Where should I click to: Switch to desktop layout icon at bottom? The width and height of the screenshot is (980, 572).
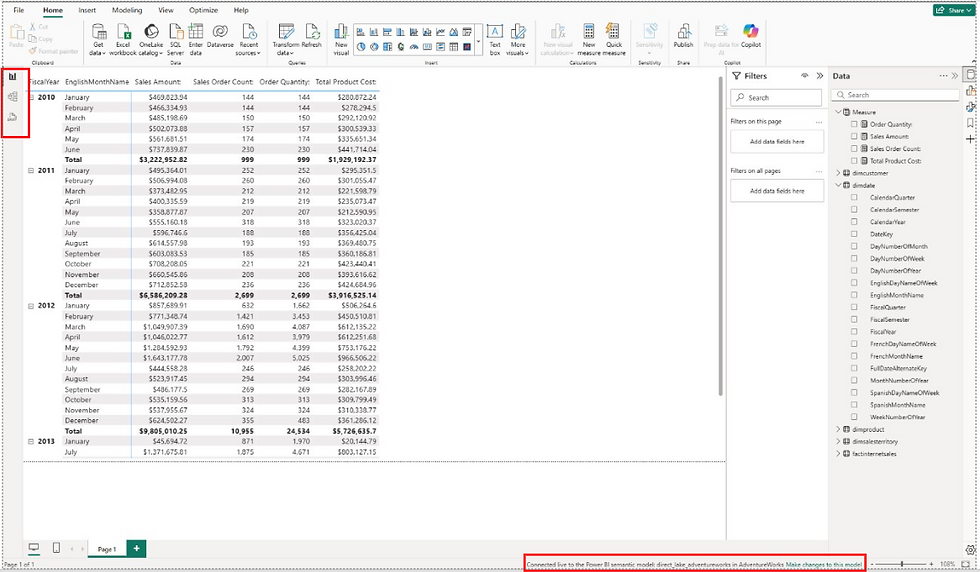(x=34, y=548)
